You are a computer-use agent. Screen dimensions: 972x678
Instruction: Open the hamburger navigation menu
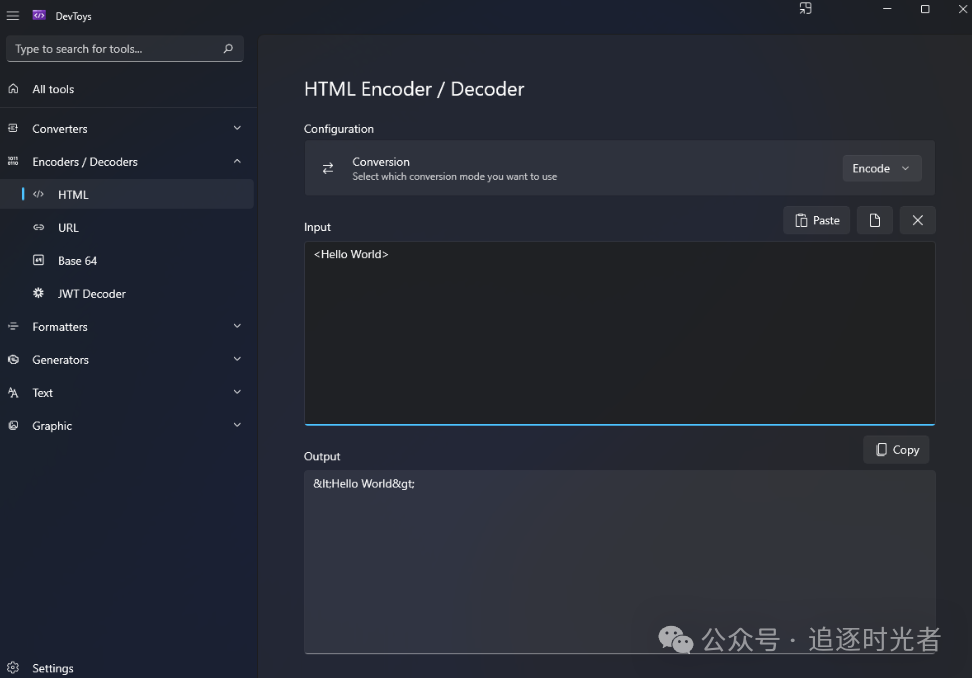[12, 16]
